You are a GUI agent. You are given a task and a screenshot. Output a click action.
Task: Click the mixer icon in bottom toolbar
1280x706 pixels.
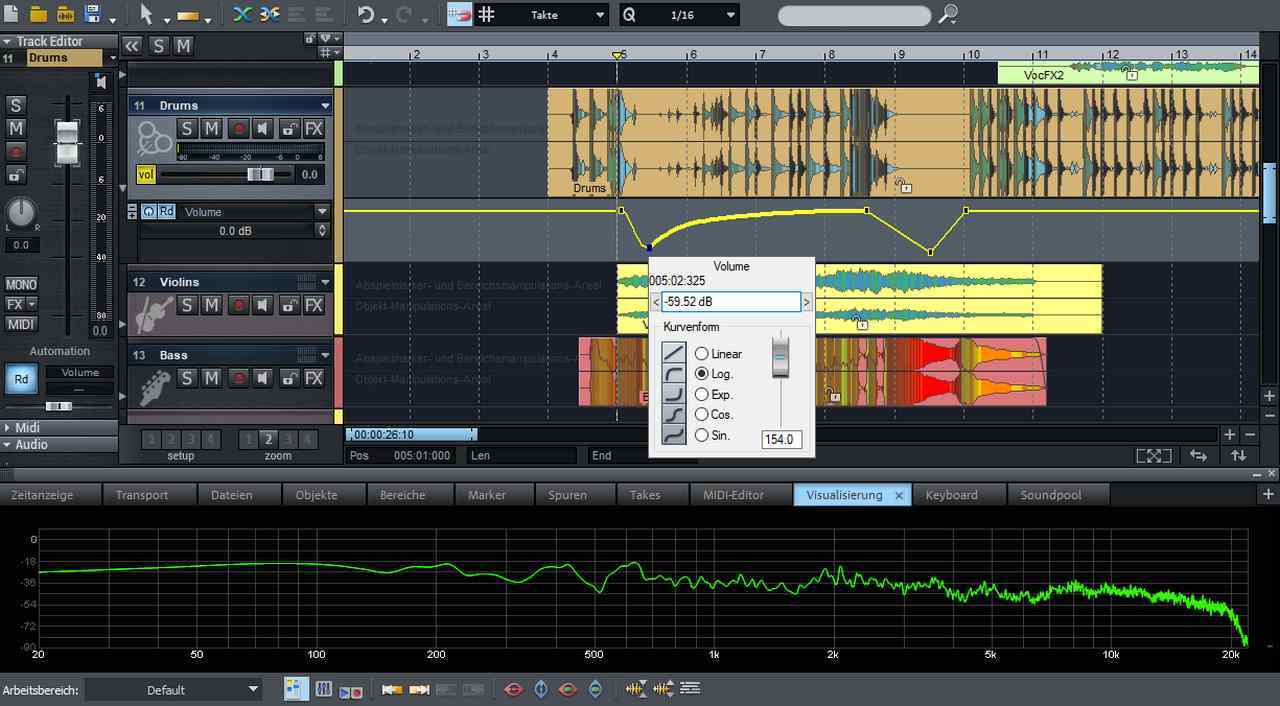(x=323, y=689)
